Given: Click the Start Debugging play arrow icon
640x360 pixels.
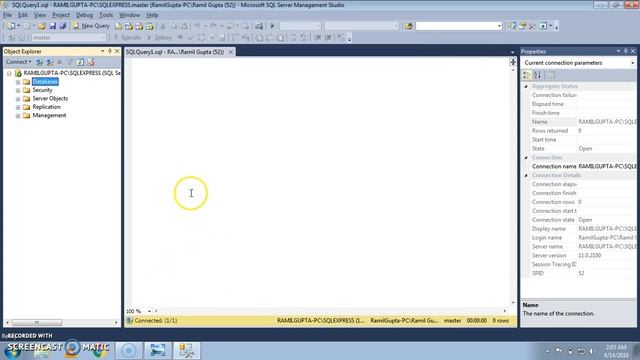Looking at the screenshot, I should click(272, 26).
